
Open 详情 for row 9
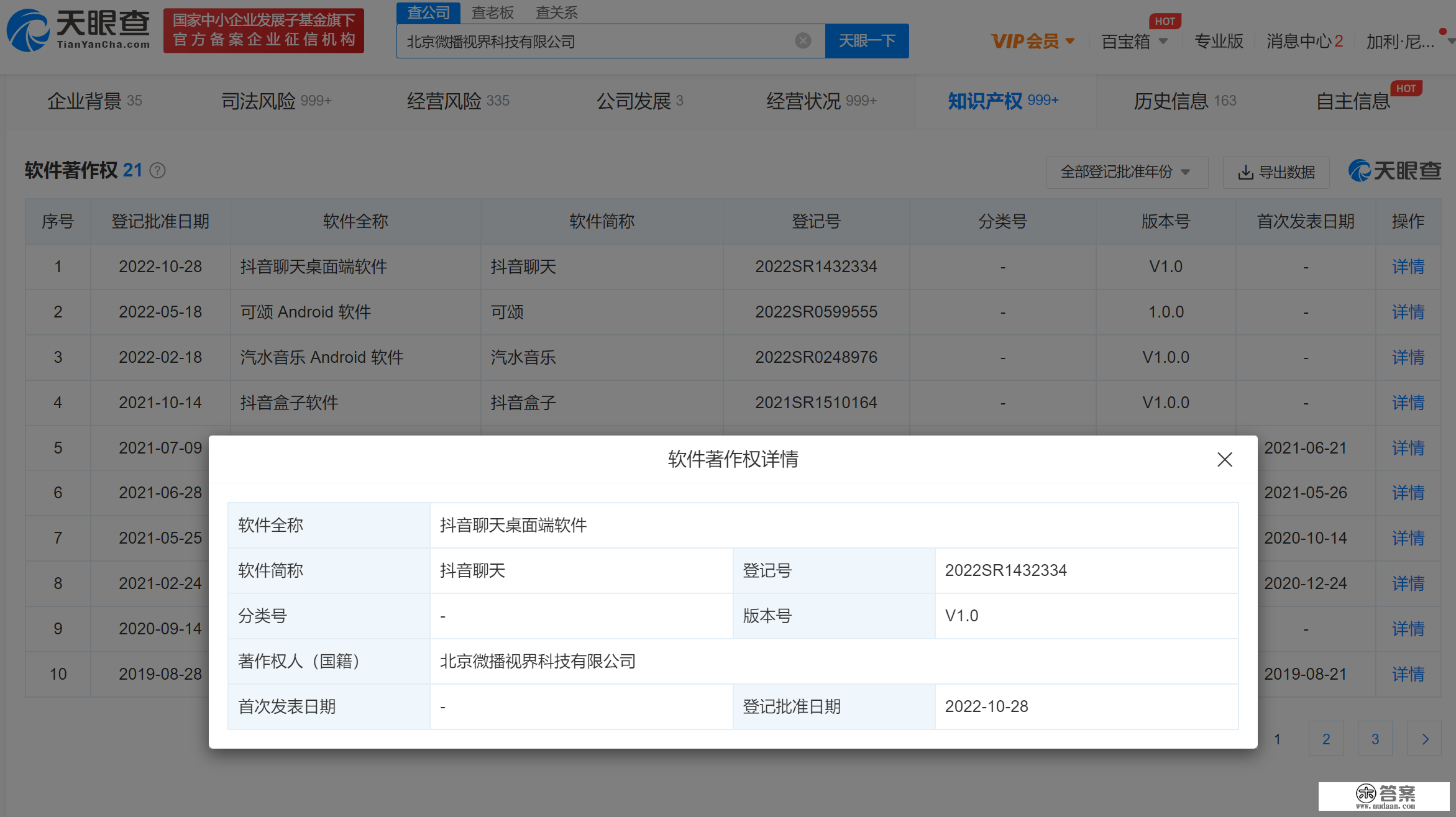point(1408,629)
